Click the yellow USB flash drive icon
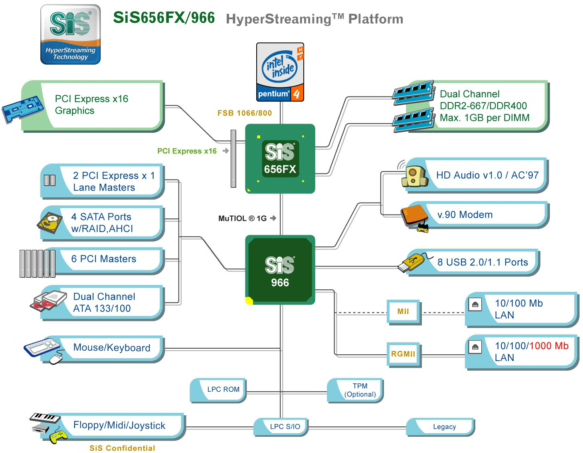 415,262
